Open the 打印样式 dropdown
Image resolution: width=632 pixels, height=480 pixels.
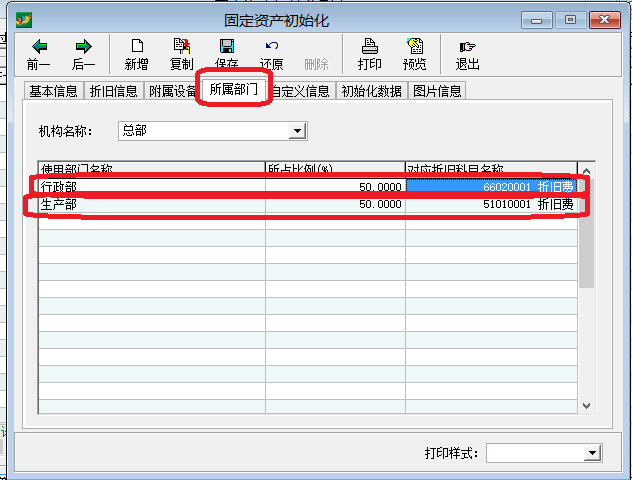[x=592, y=454]
